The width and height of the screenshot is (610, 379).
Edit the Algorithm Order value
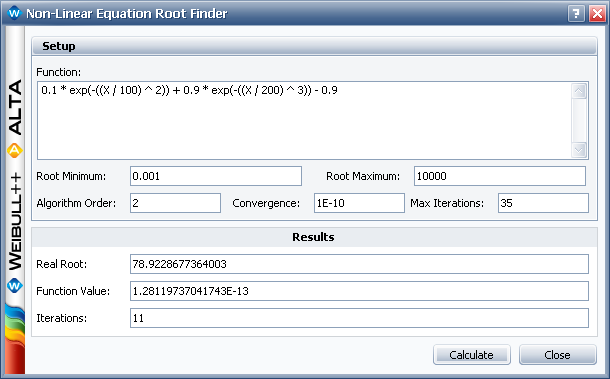coord(175,203)
